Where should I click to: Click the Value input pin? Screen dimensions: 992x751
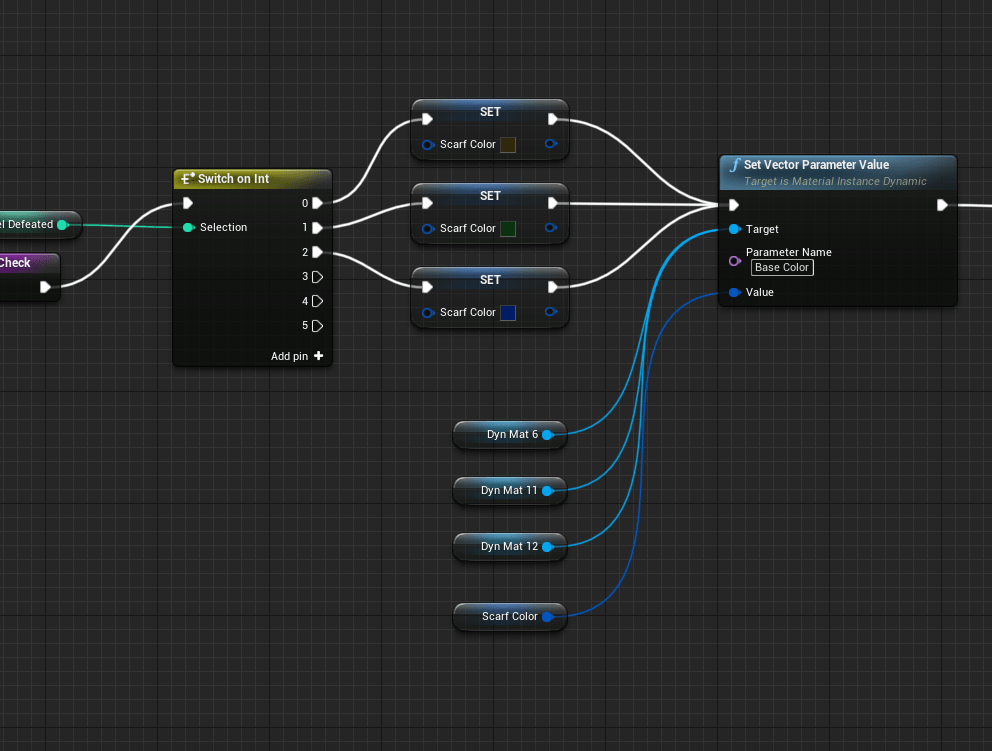[734, 293]
